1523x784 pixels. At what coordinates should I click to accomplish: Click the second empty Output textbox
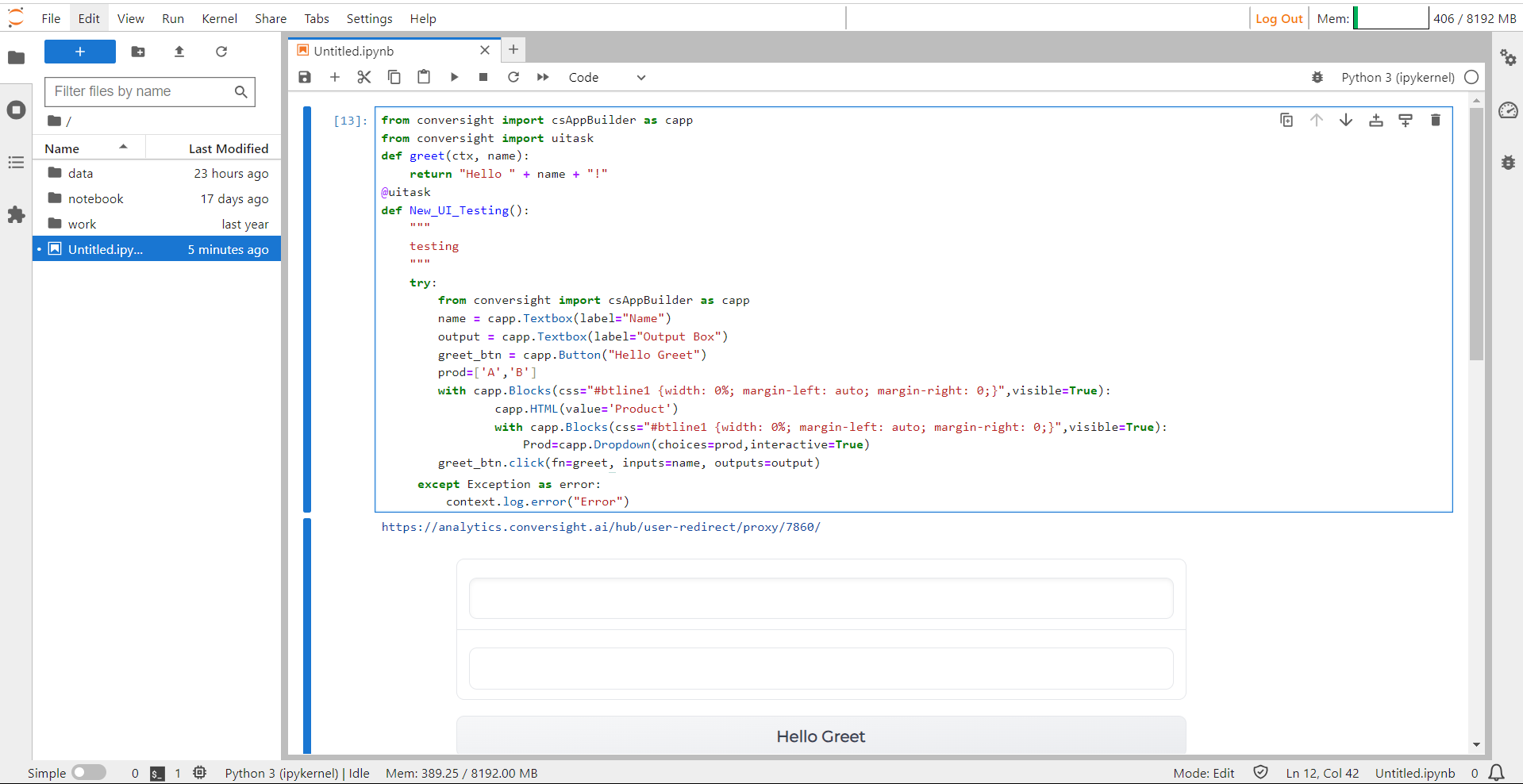point(821,668)
